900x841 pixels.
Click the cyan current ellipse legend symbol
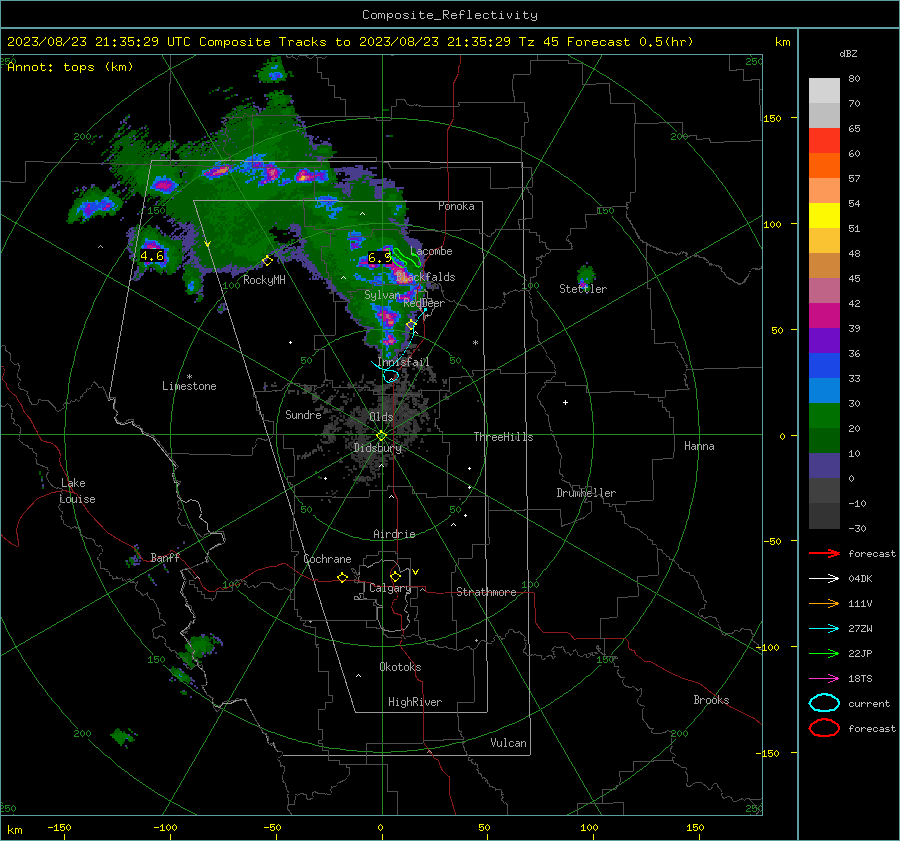[824, 703]
